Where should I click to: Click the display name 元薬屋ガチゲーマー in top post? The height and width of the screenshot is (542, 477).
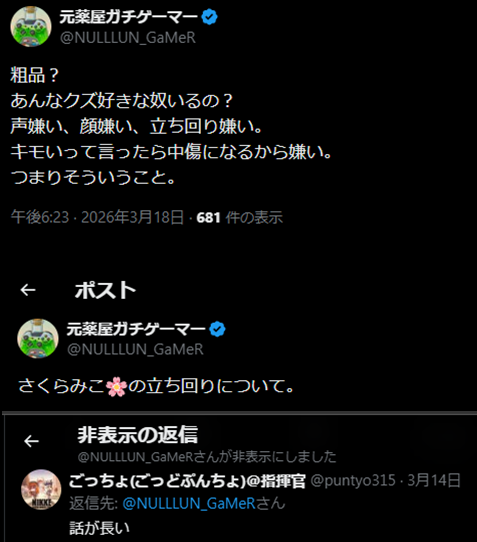(129, 17)
